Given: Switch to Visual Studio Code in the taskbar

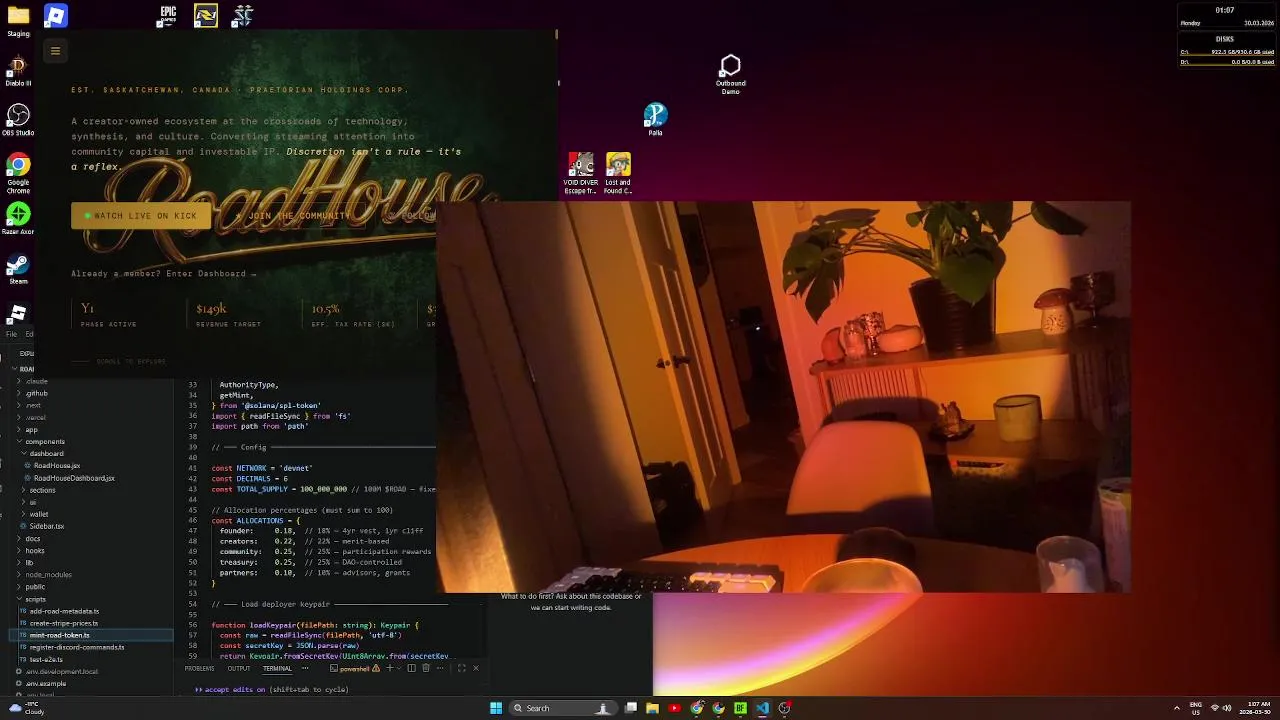Looking at the screenshot, I should [762, 708].
